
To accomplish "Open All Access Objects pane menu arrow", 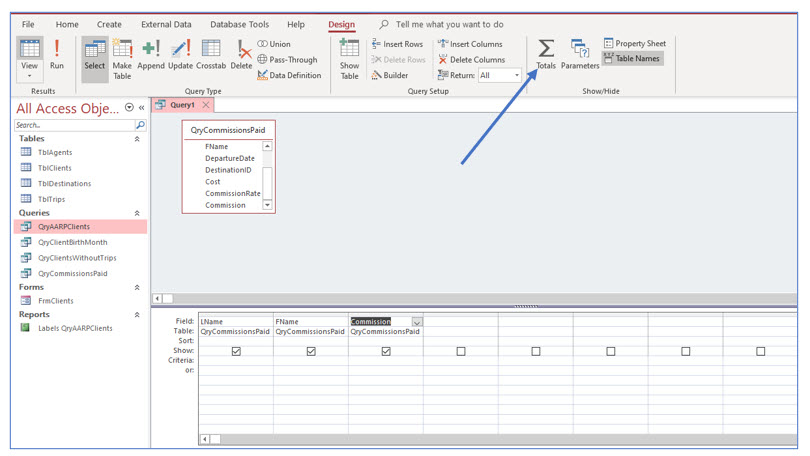I will click(x=129, y=107).
